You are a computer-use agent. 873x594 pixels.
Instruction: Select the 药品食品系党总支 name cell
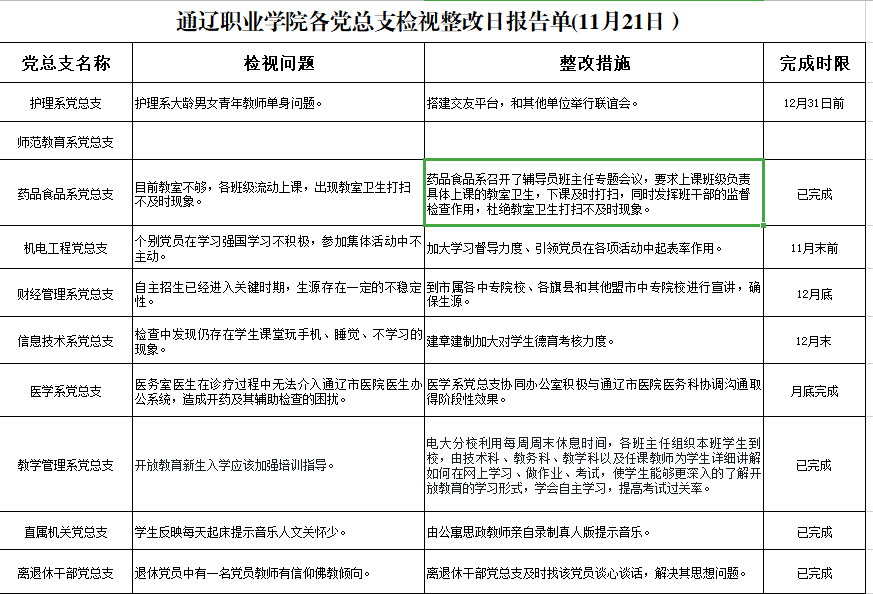coord(66,193)
